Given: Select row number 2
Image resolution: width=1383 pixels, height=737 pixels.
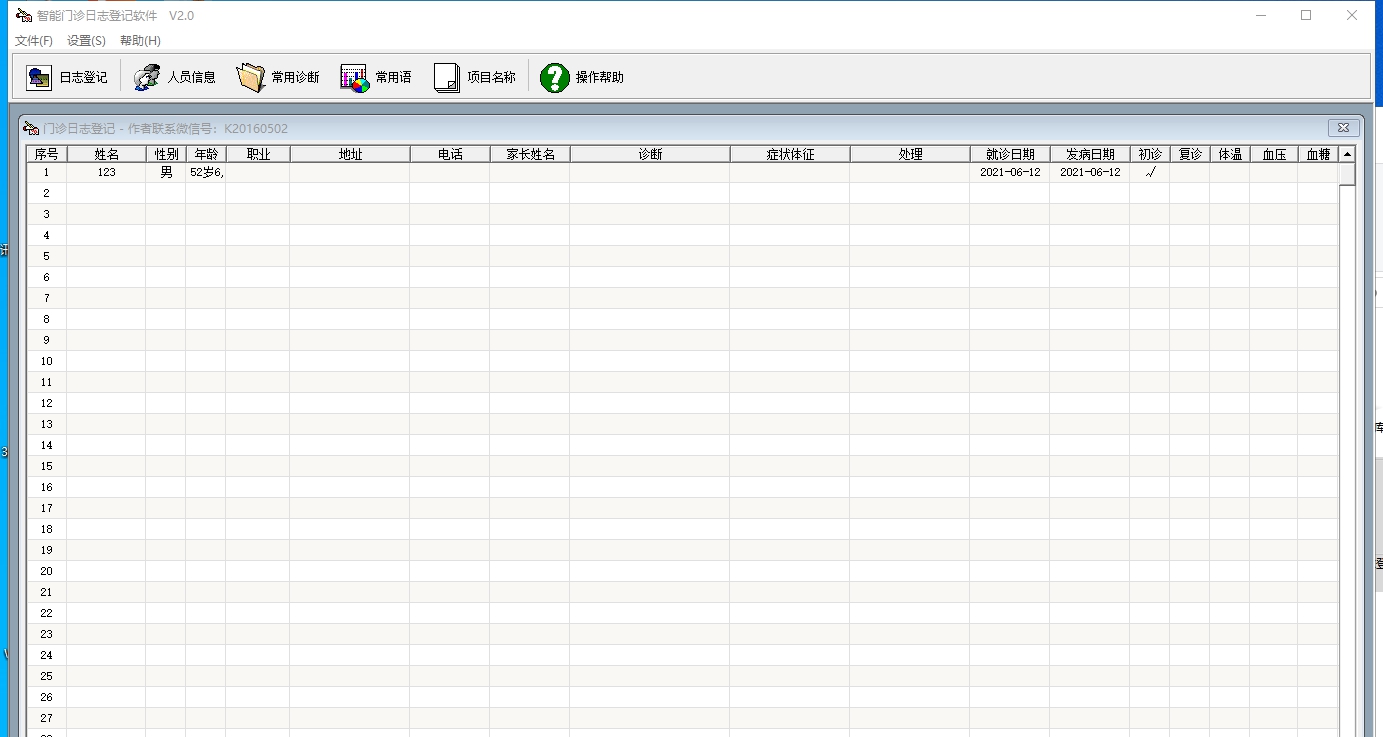Looking at the screenshot, I should [x=47, y=193].
